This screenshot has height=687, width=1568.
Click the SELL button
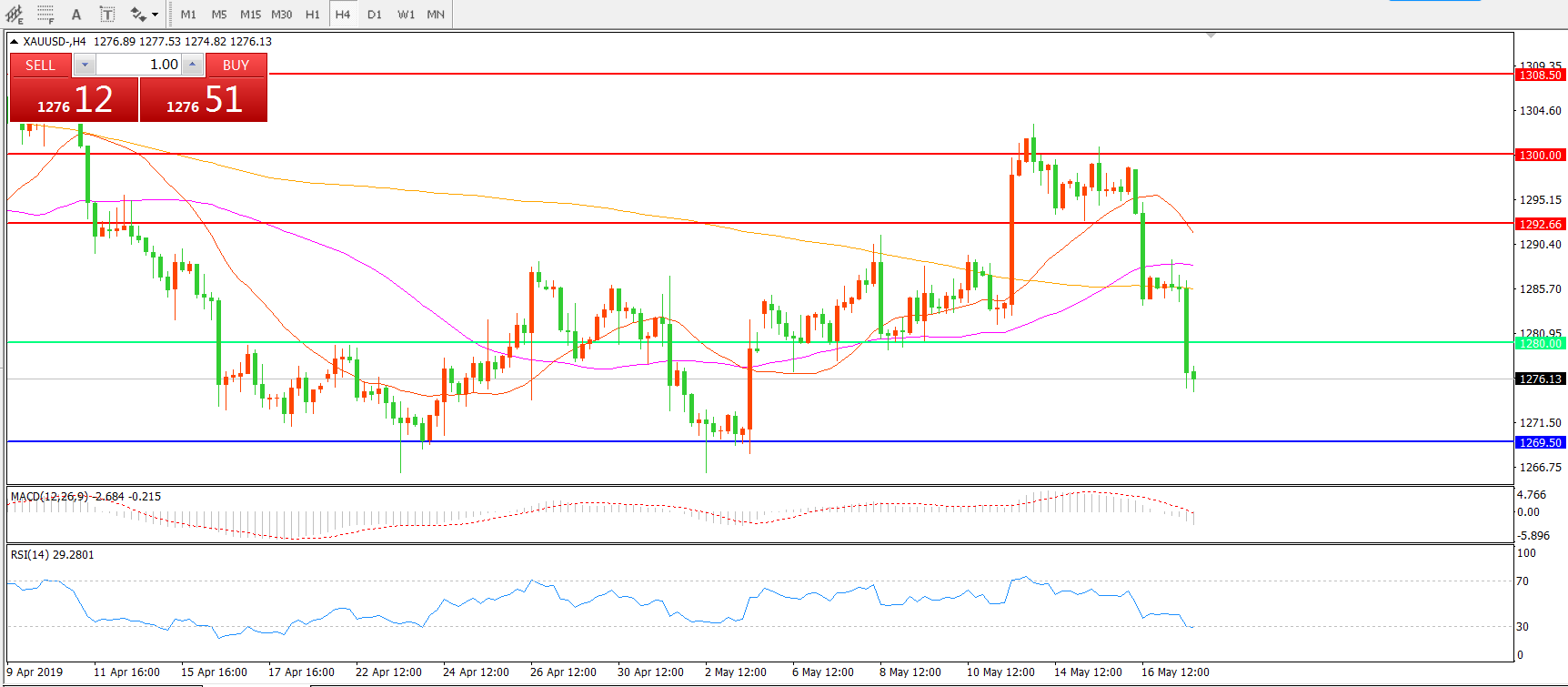[x=40, y=66]
